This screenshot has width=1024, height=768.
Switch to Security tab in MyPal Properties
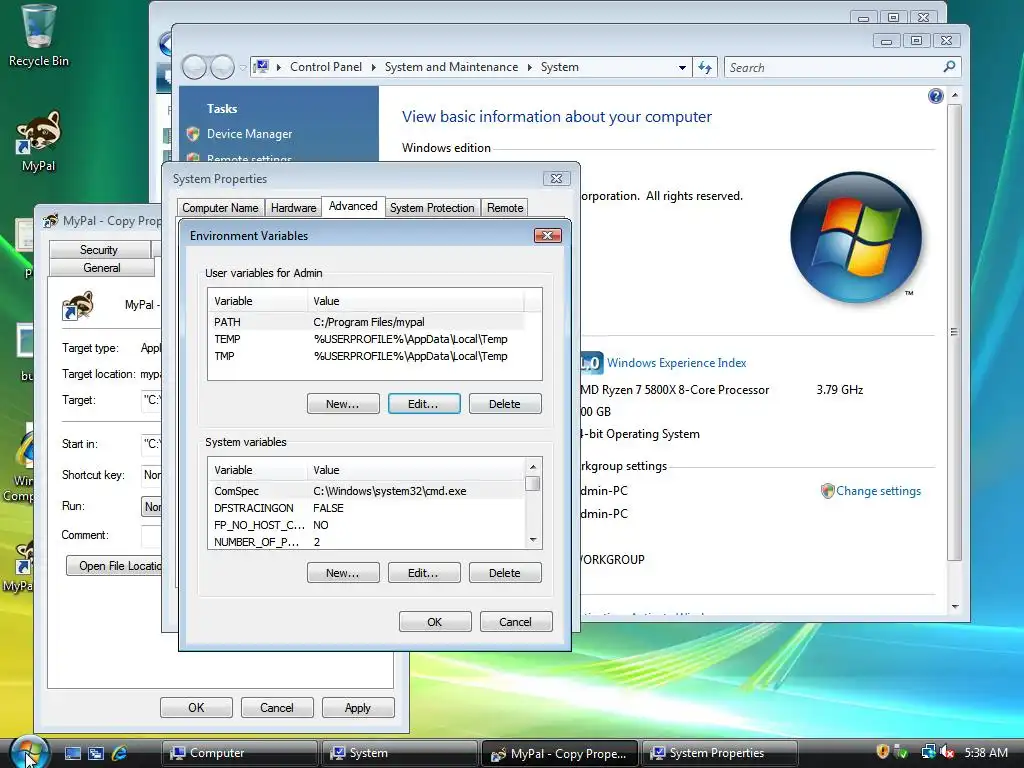pos(99,249)
